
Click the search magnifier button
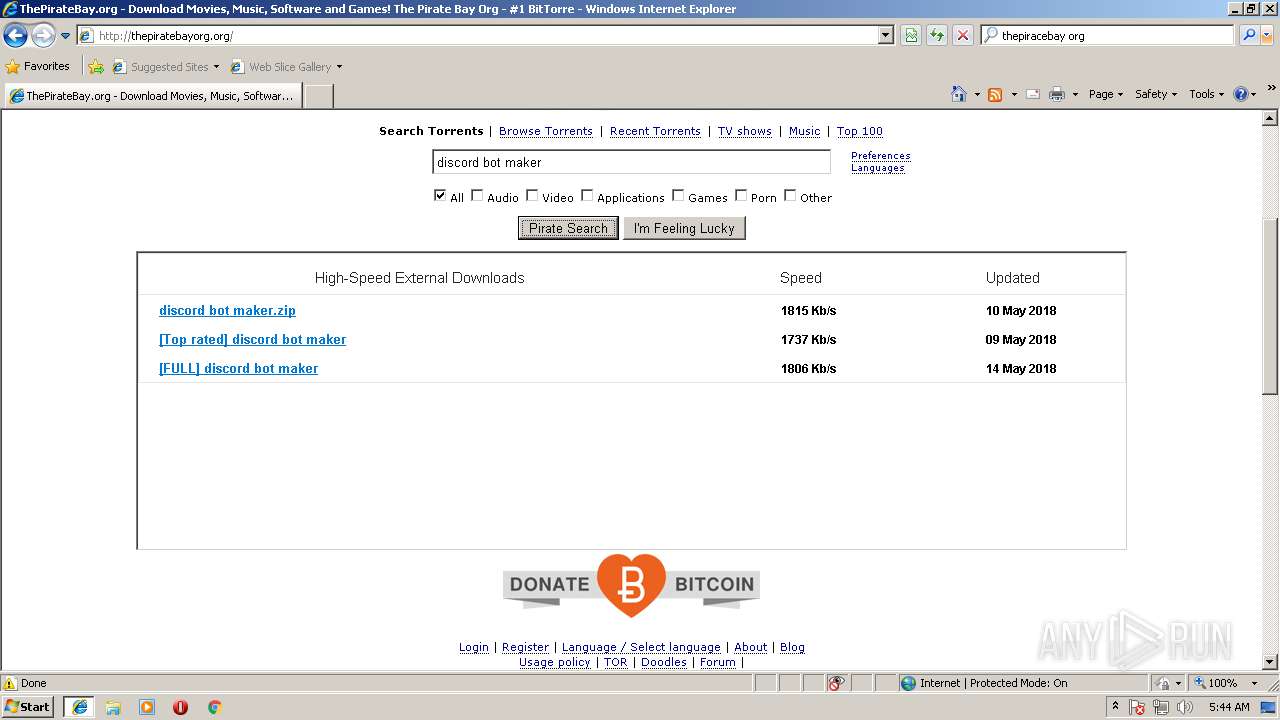[x=1248, y=35]
